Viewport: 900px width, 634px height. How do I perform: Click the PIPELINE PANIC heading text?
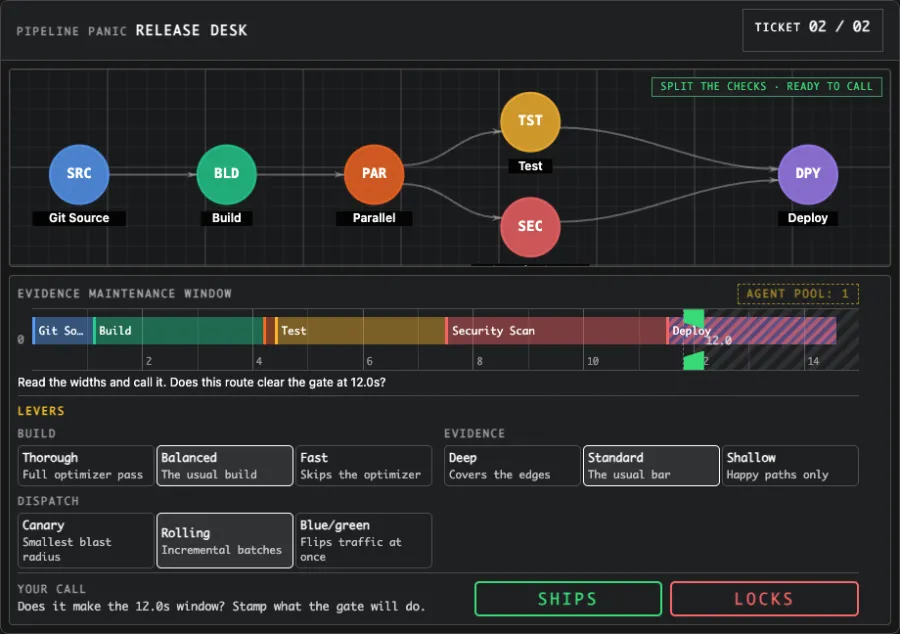[x=71, y=31]
